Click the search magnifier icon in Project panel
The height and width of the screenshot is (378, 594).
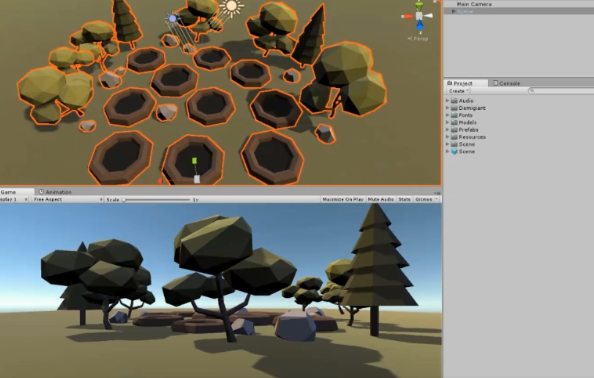coord(531,91)
